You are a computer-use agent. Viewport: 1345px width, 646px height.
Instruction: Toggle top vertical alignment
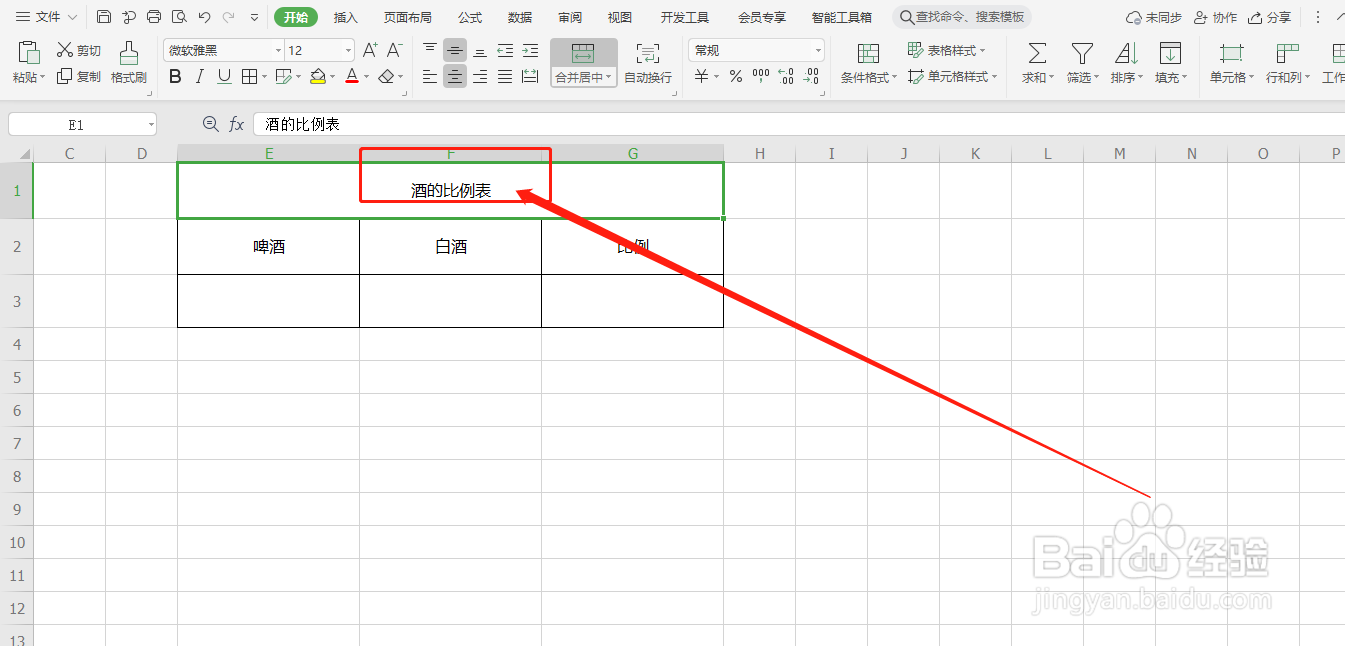click(x=430, y=50)
